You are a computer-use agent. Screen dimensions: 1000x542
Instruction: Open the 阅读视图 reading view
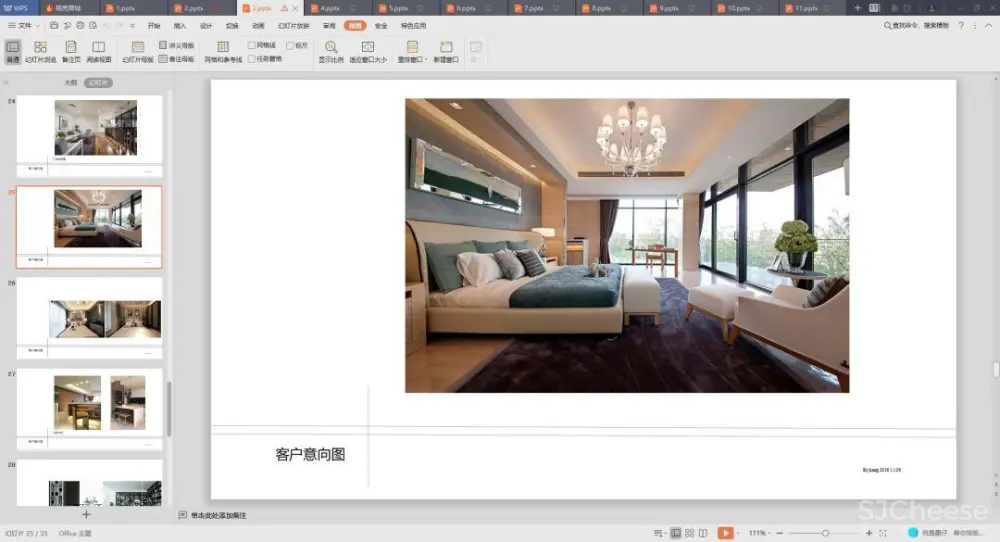coord(99,51)
